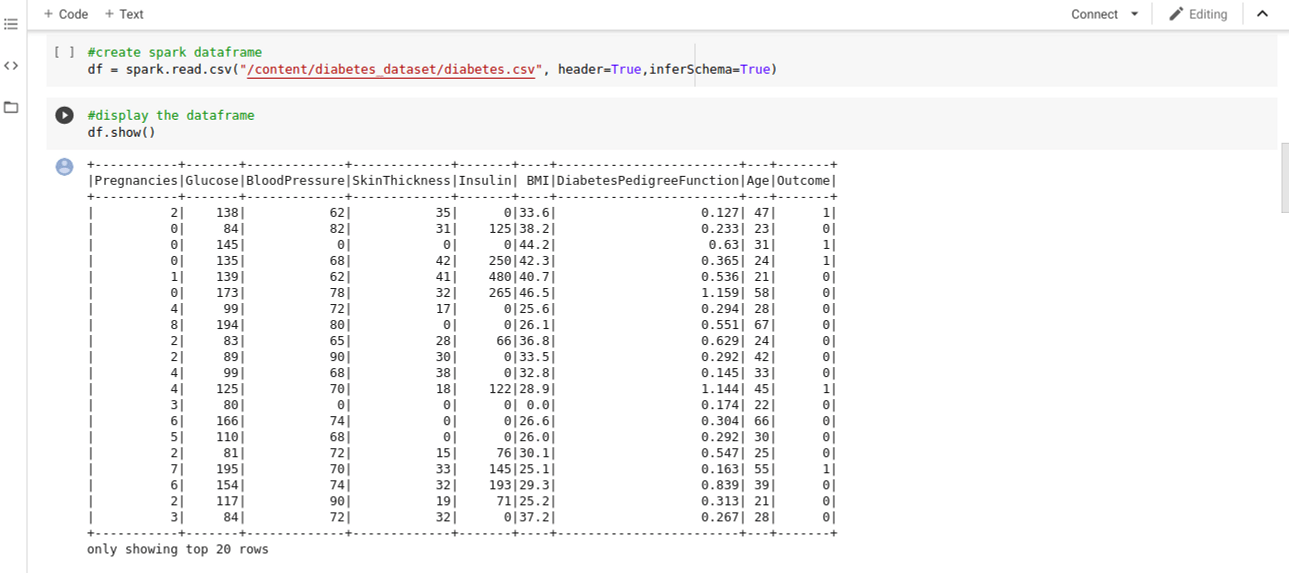Collapse the header with the up chevron
The width and height of the screenshot is (1289, 573).
[1262, 14]
